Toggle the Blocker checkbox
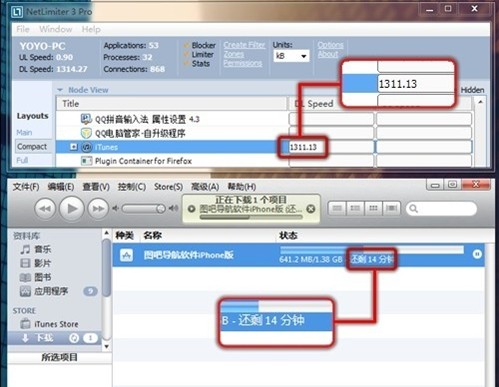The height and width of the screenshot is (387, 499). tap(187, 45)
